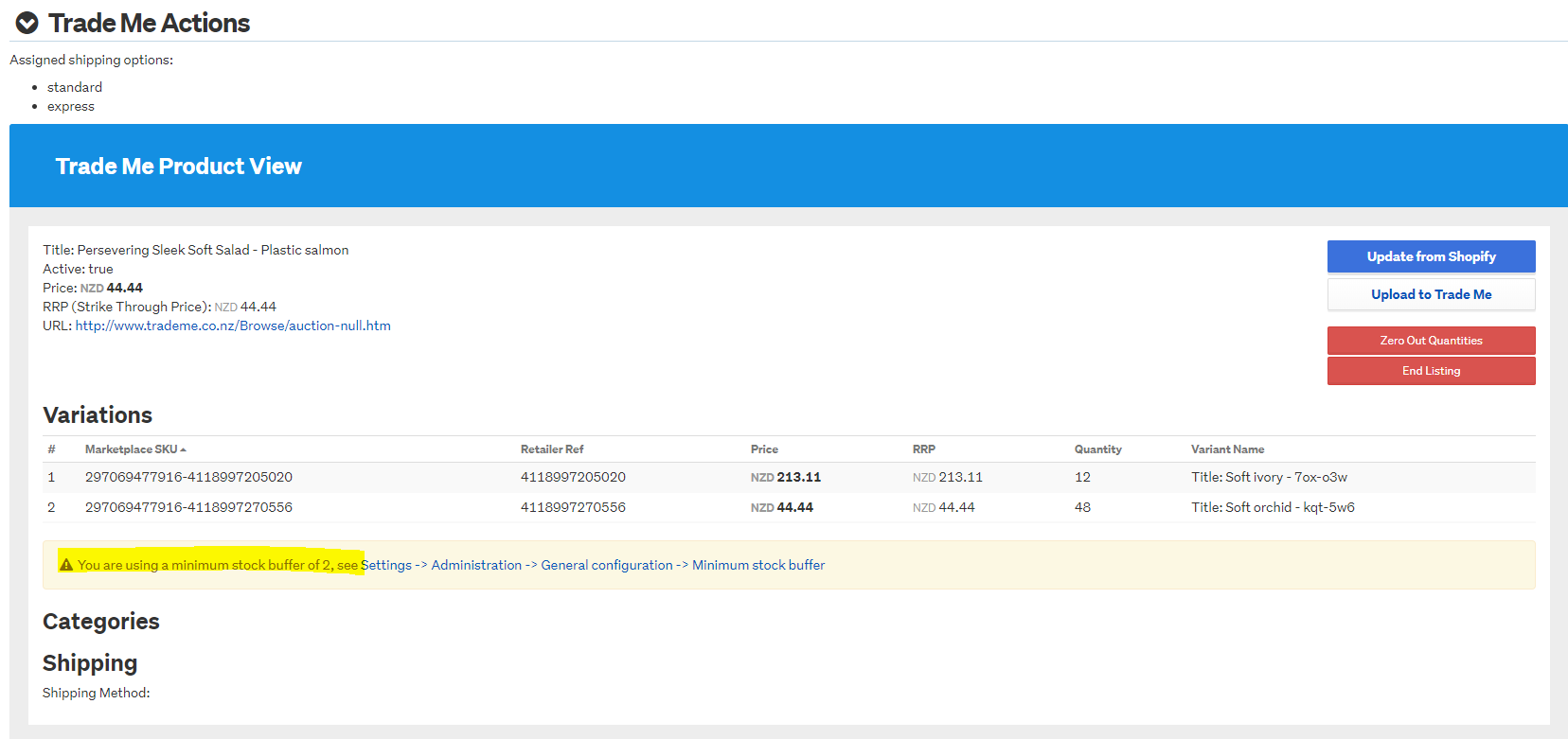The width and height of the screenshot is (1568, 739).
Task: Click the RRP column header
Action: coord(924,449)
